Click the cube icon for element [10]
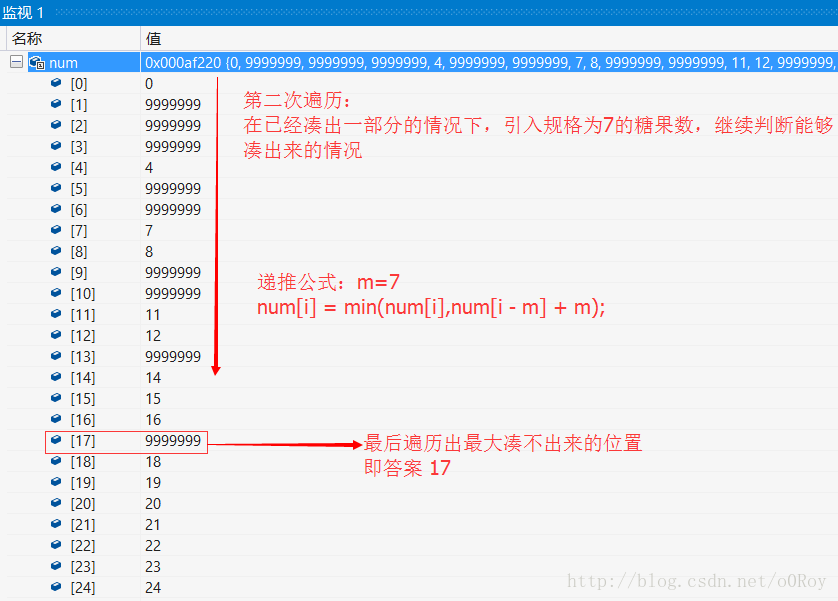Viewport: 838px width, 601px height. coord(56,293)
